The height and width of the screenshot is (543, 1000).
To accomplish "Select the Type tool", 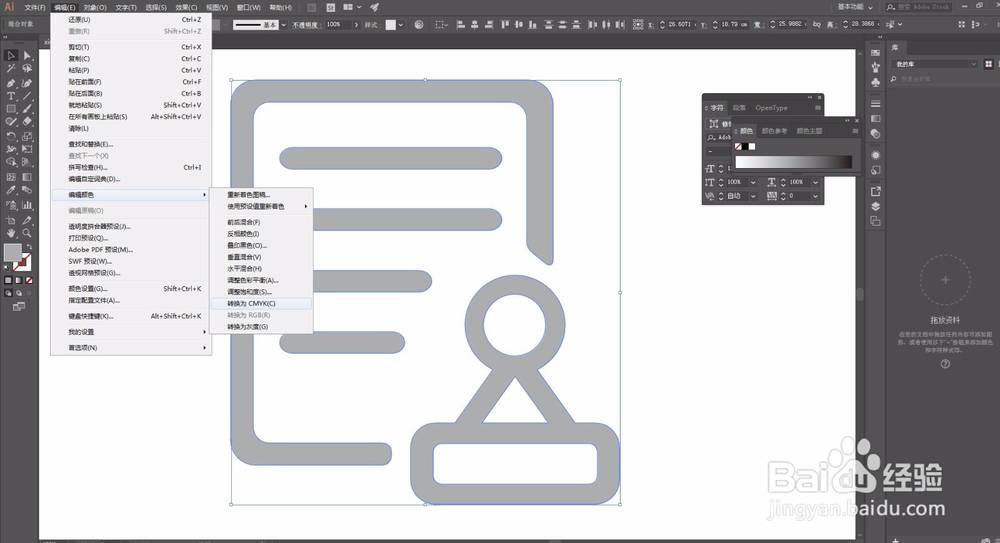I will pyautogui.click(x=11, y=96).
